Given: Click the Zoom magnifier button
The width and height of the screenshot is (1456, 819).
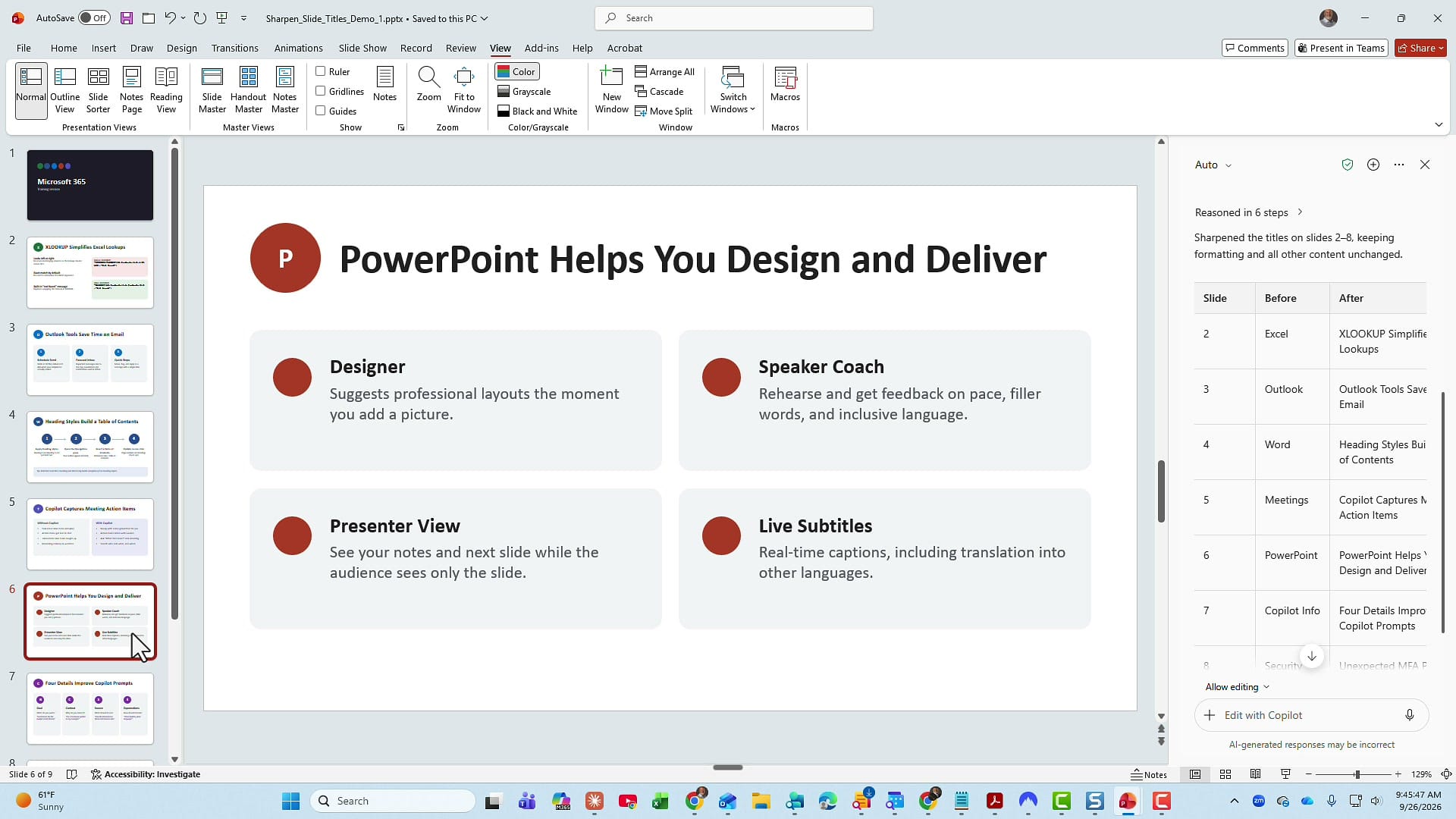Looking at the screenshot, I should pos(428,84).
